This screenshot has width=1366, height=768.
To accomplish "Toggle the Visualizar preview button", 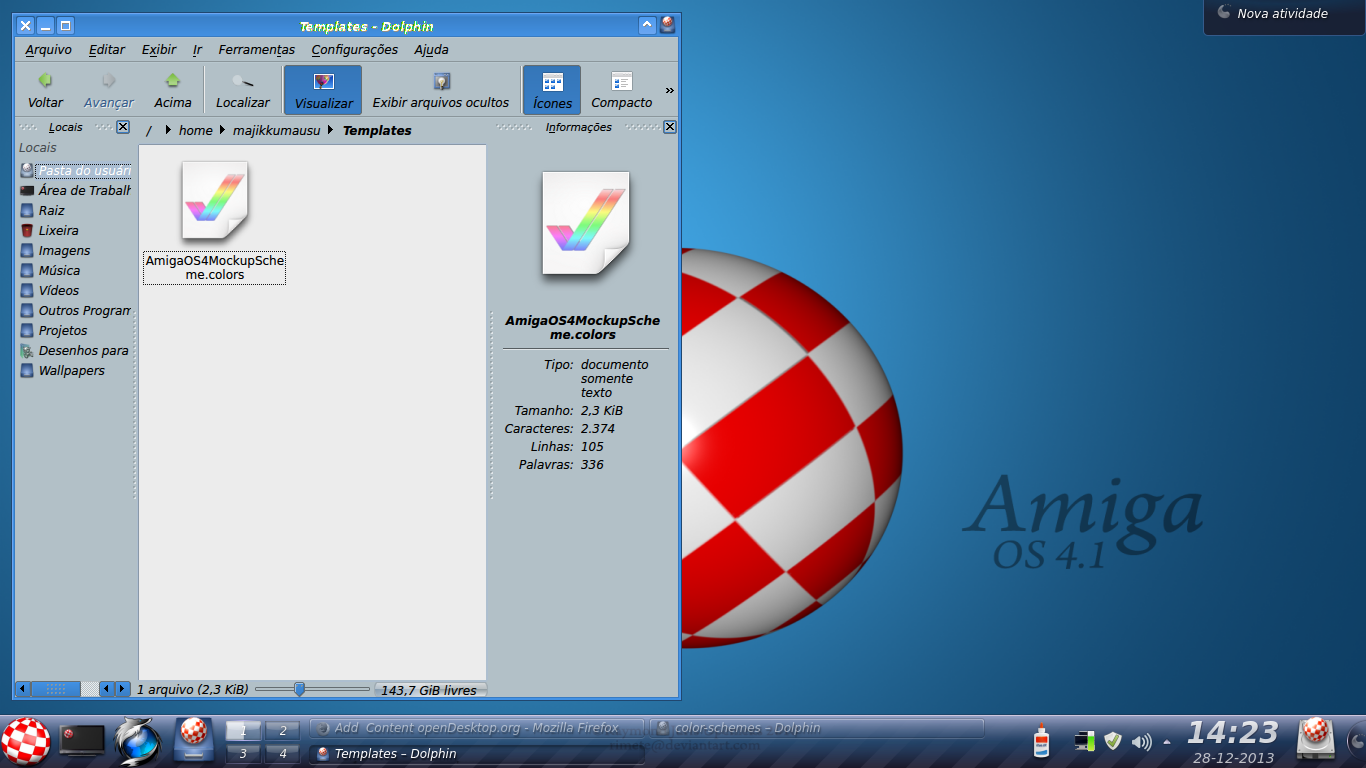I will [323, 90].
